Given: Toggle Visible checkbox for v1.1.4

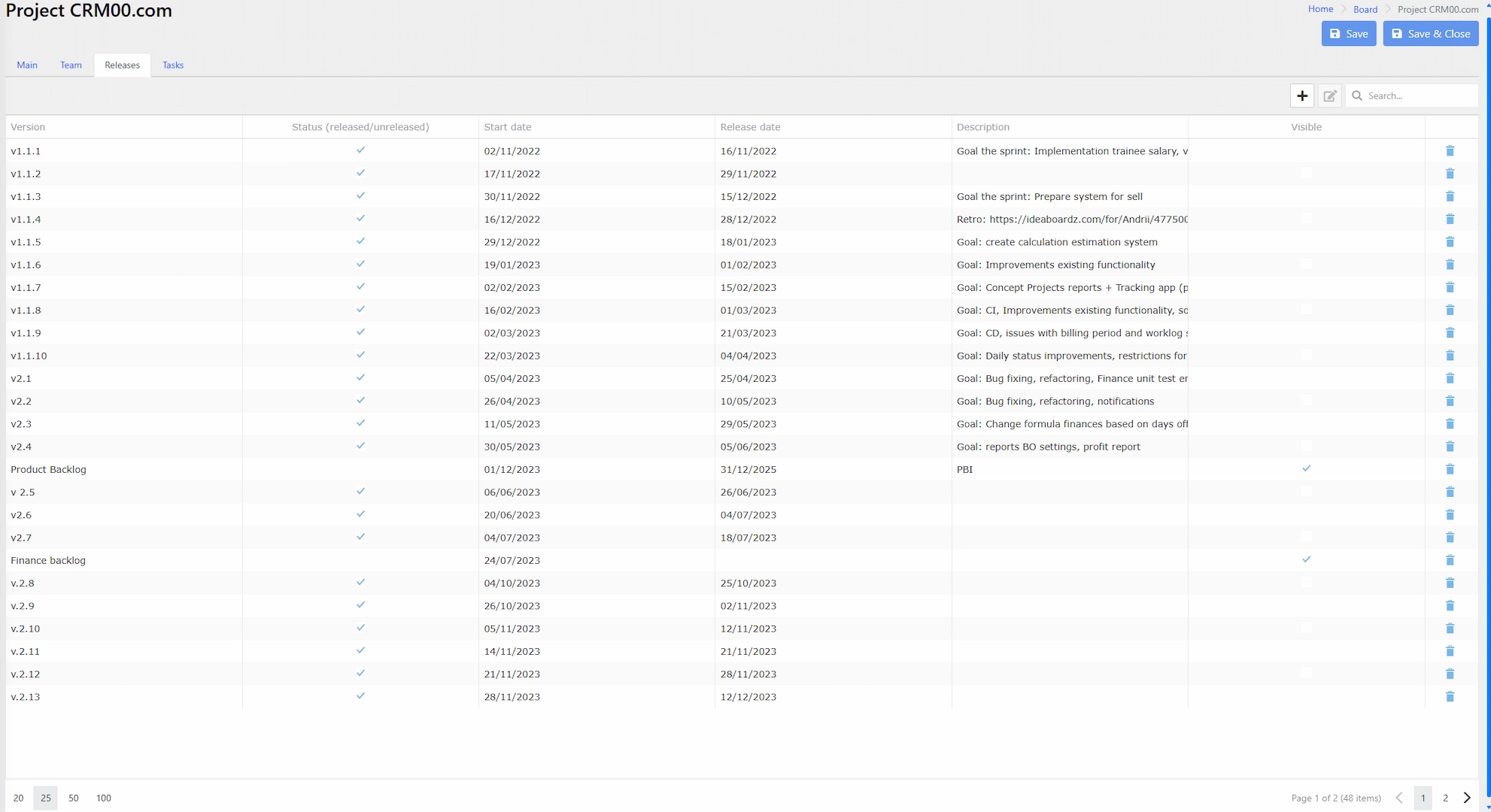Looking at the screenshot, I should coord(1307,218).
